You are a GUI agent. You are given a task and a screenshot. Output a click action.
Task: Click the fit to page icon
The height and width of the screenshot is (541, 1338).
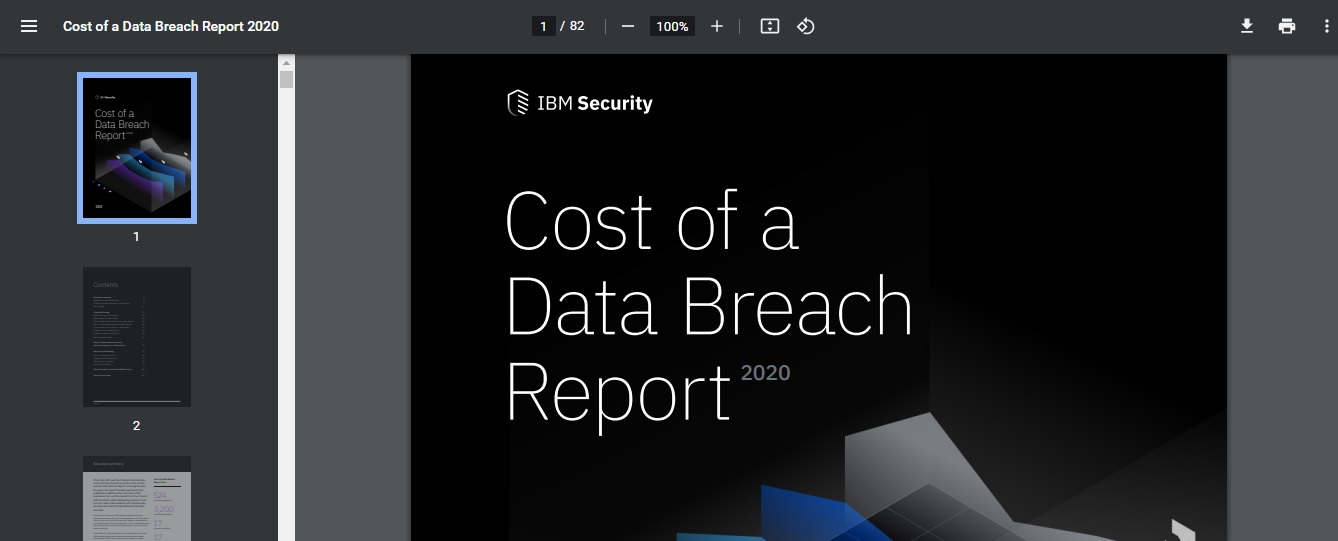click(769, 26)
